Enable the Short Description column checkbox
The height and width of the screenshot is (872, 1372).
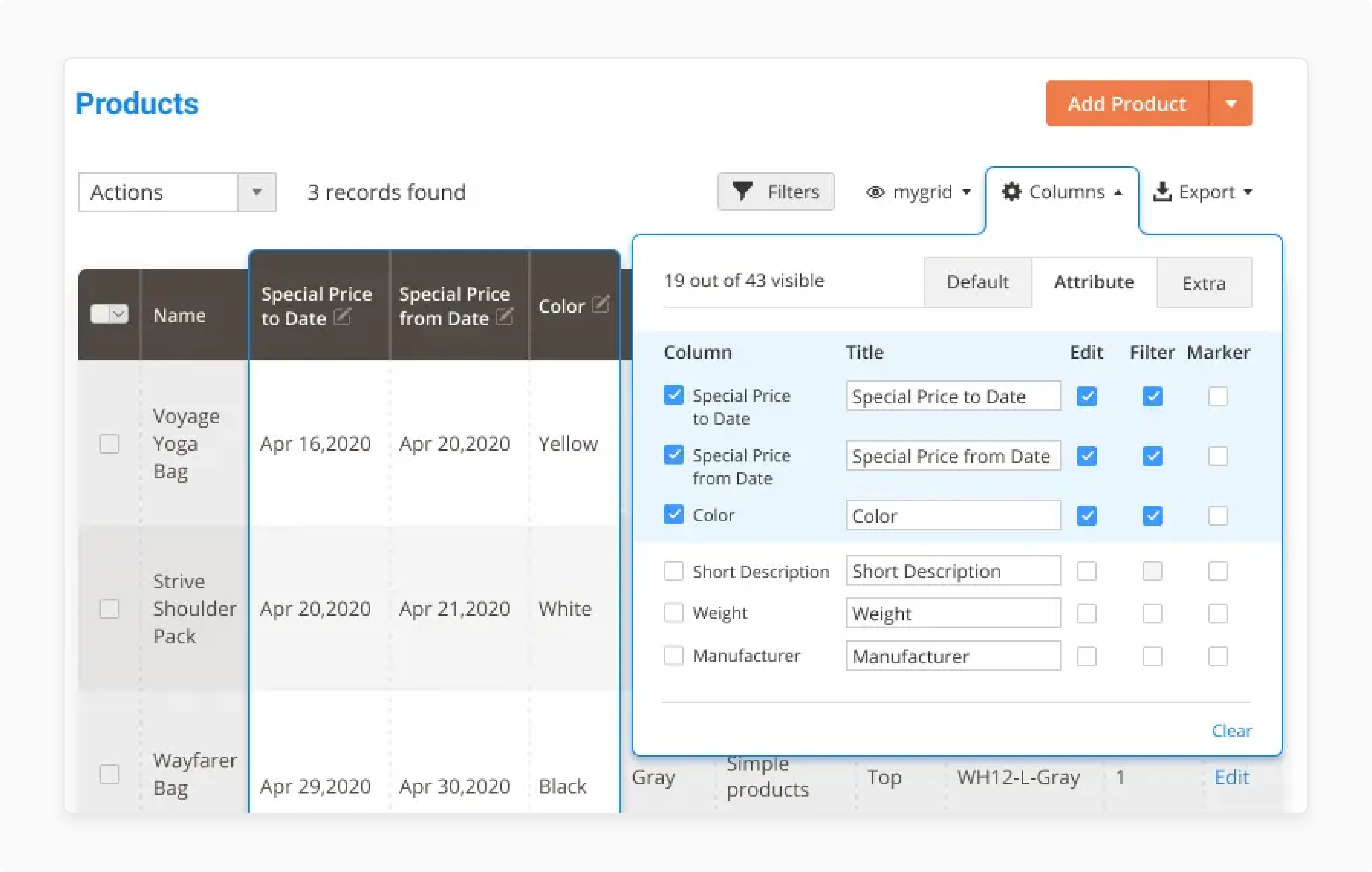point(673,571)
